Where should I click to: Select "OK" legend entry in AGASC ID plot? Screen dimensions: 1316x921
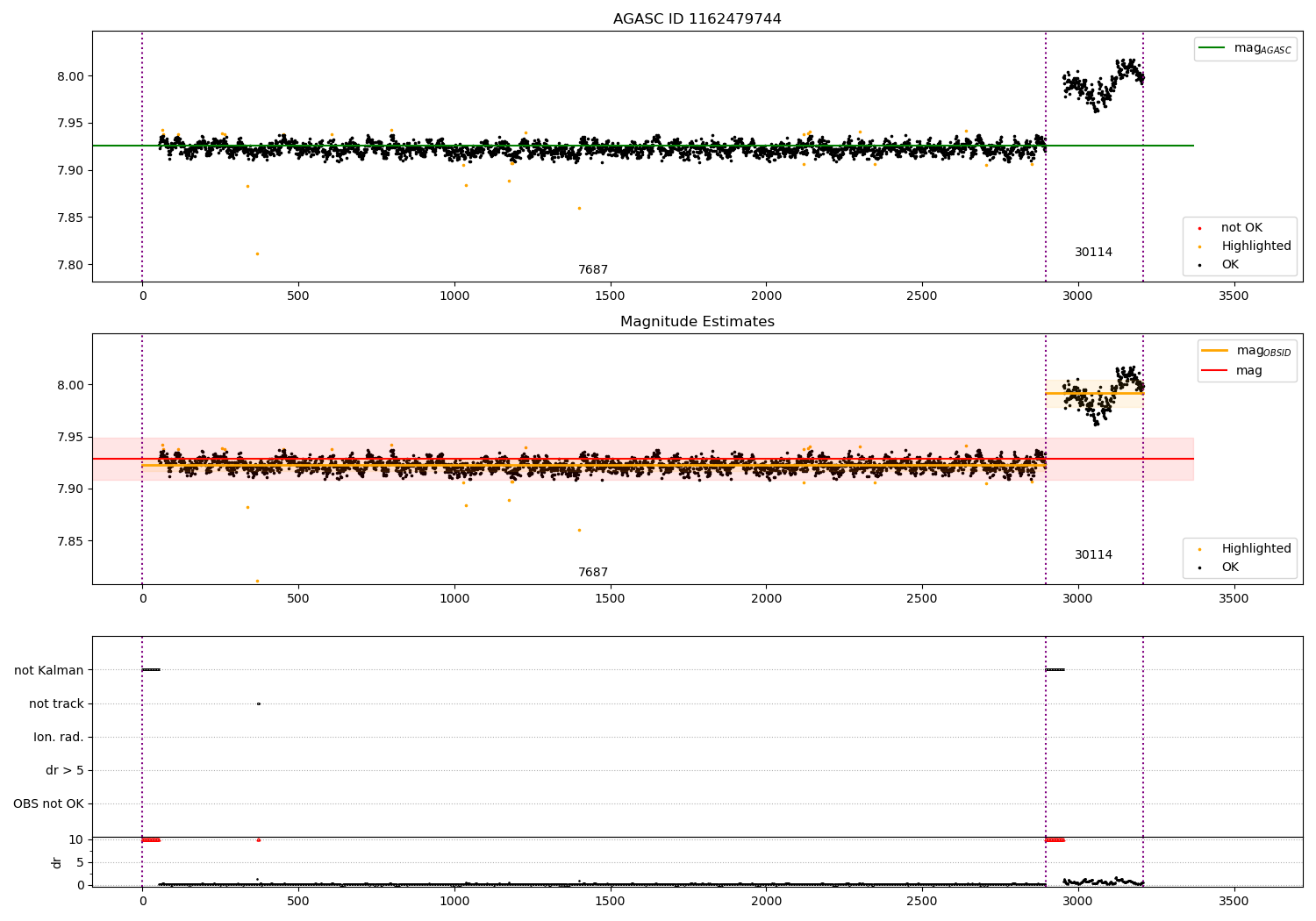[x=1230, y=265]
